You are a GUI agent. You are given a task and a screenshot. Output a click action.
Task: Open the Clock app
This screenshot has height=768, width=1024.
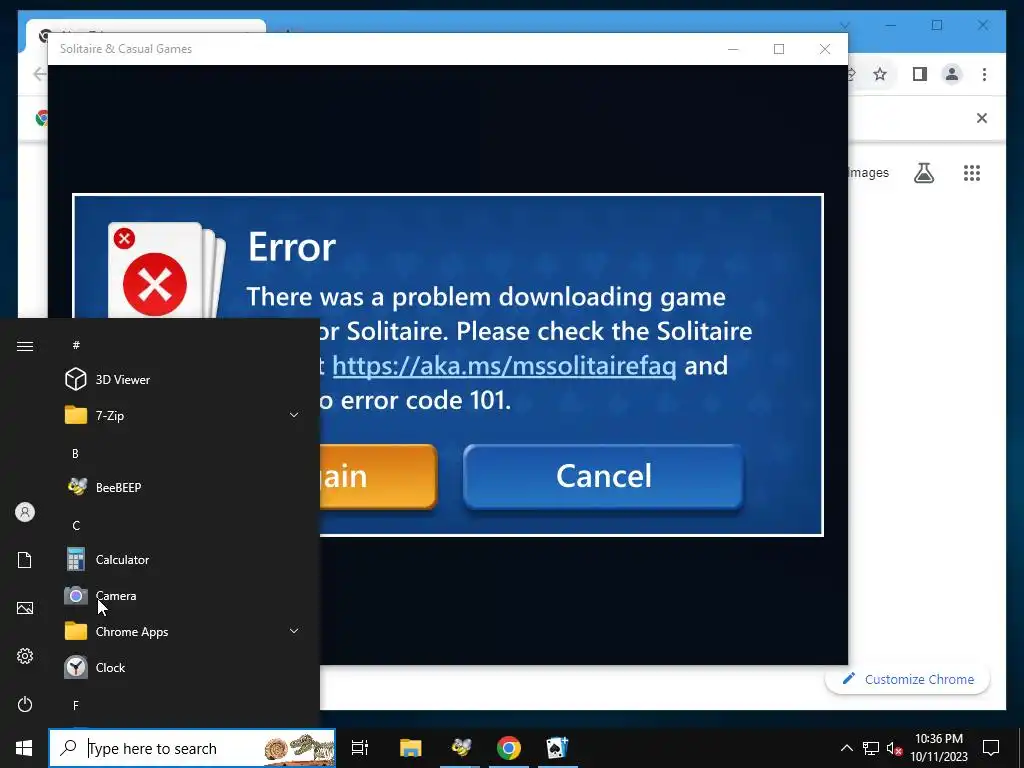click(x=184, y=667)
